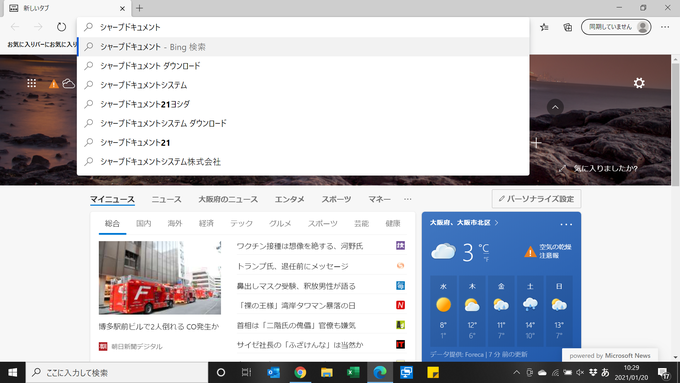Select the suggestion reading exactly シャープドキュメント21
This screenshot has width=680, height=383.
point(303,142)
